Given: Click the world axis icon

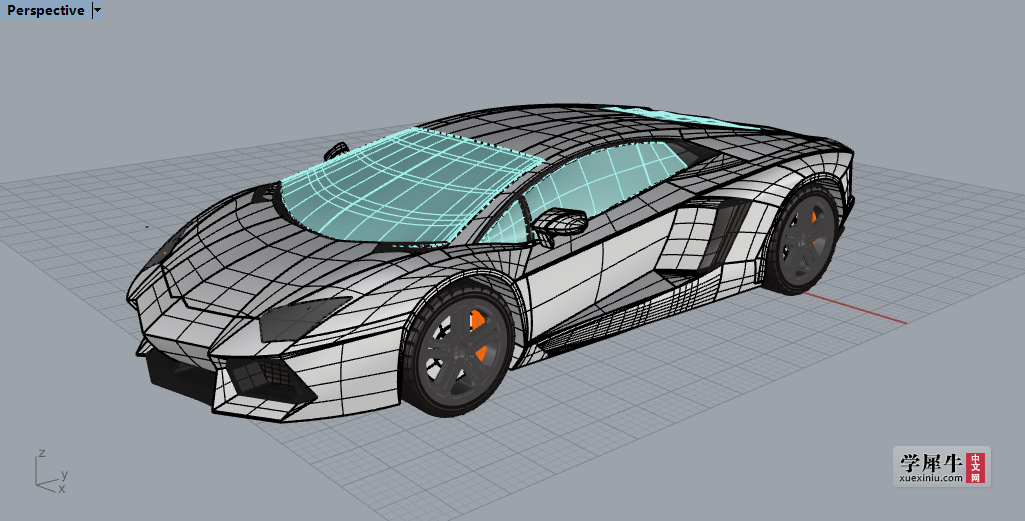Looking at the screenshot, I should click(x=51, y=471).
